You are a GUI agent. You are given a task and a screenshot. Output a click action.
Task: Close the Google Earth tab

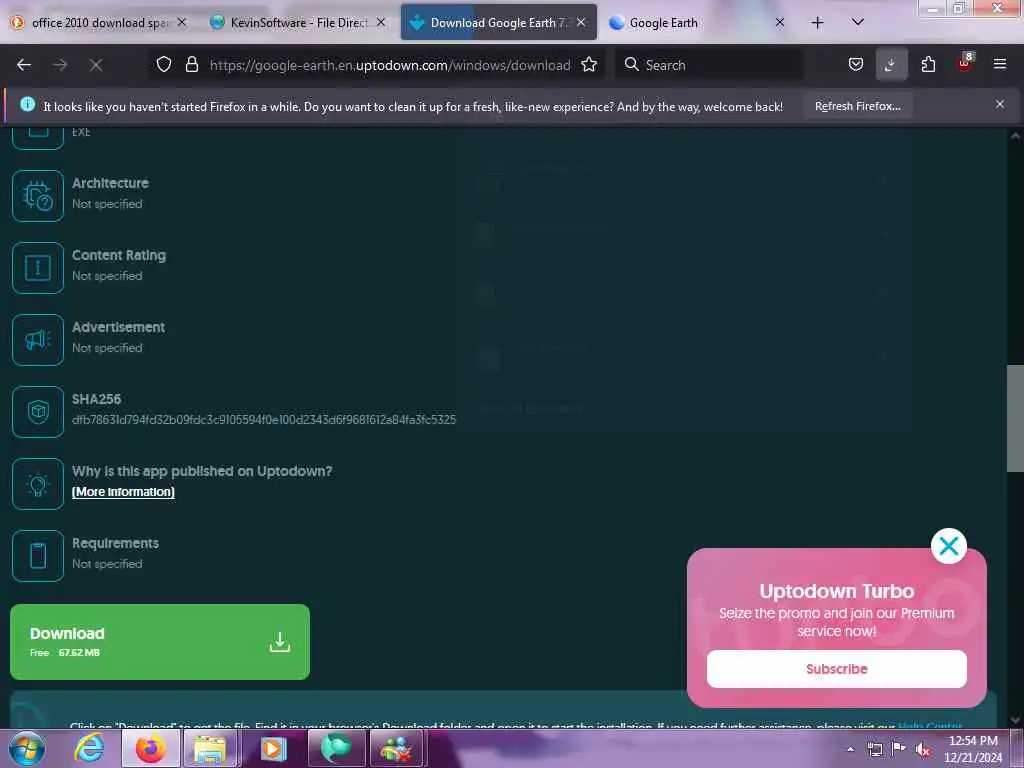point(780,22)
